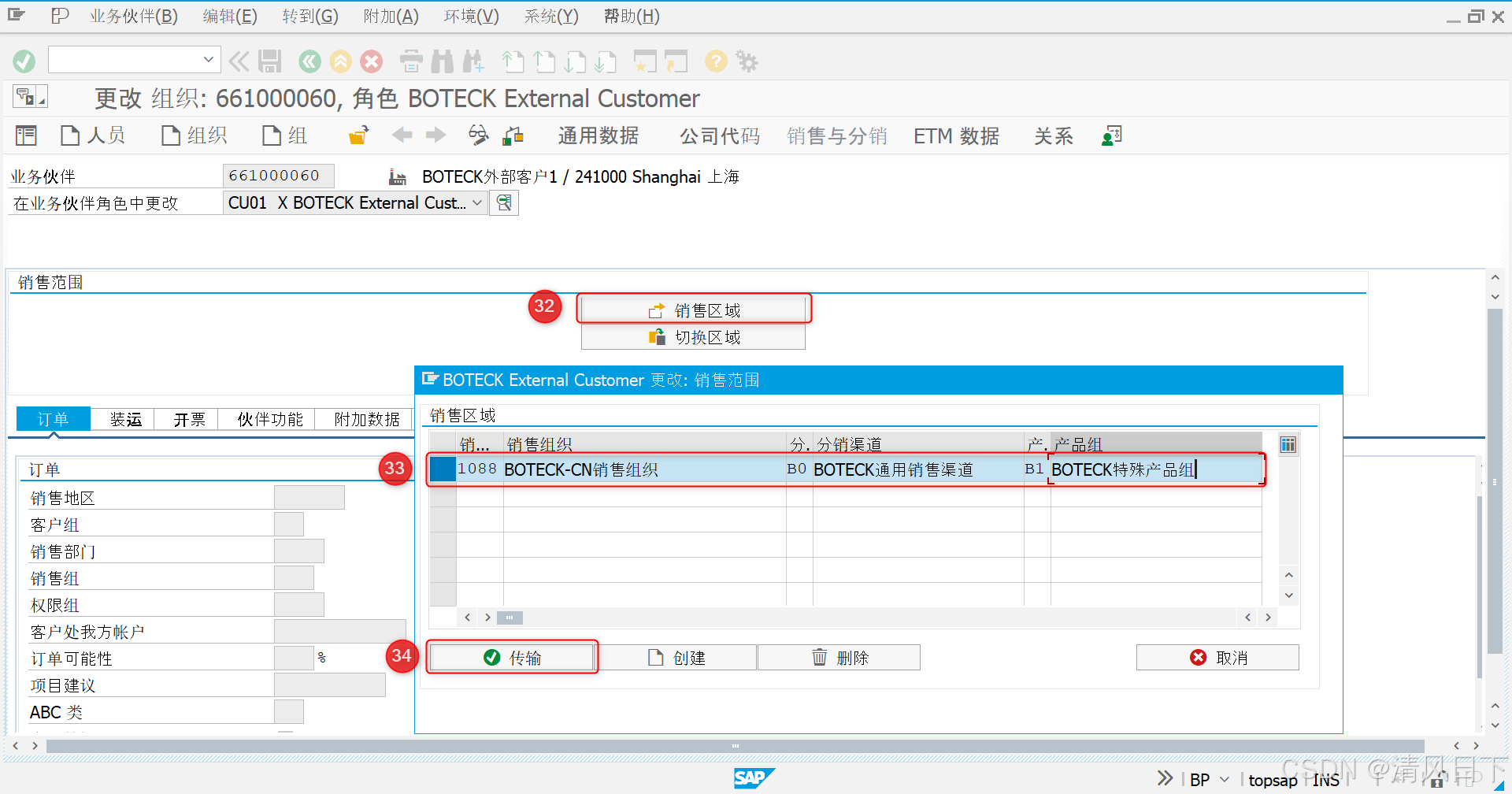Viewport: 1512px width, 794px height.
Task: Switch to the 装运 tab
Action: click(123, 419)
